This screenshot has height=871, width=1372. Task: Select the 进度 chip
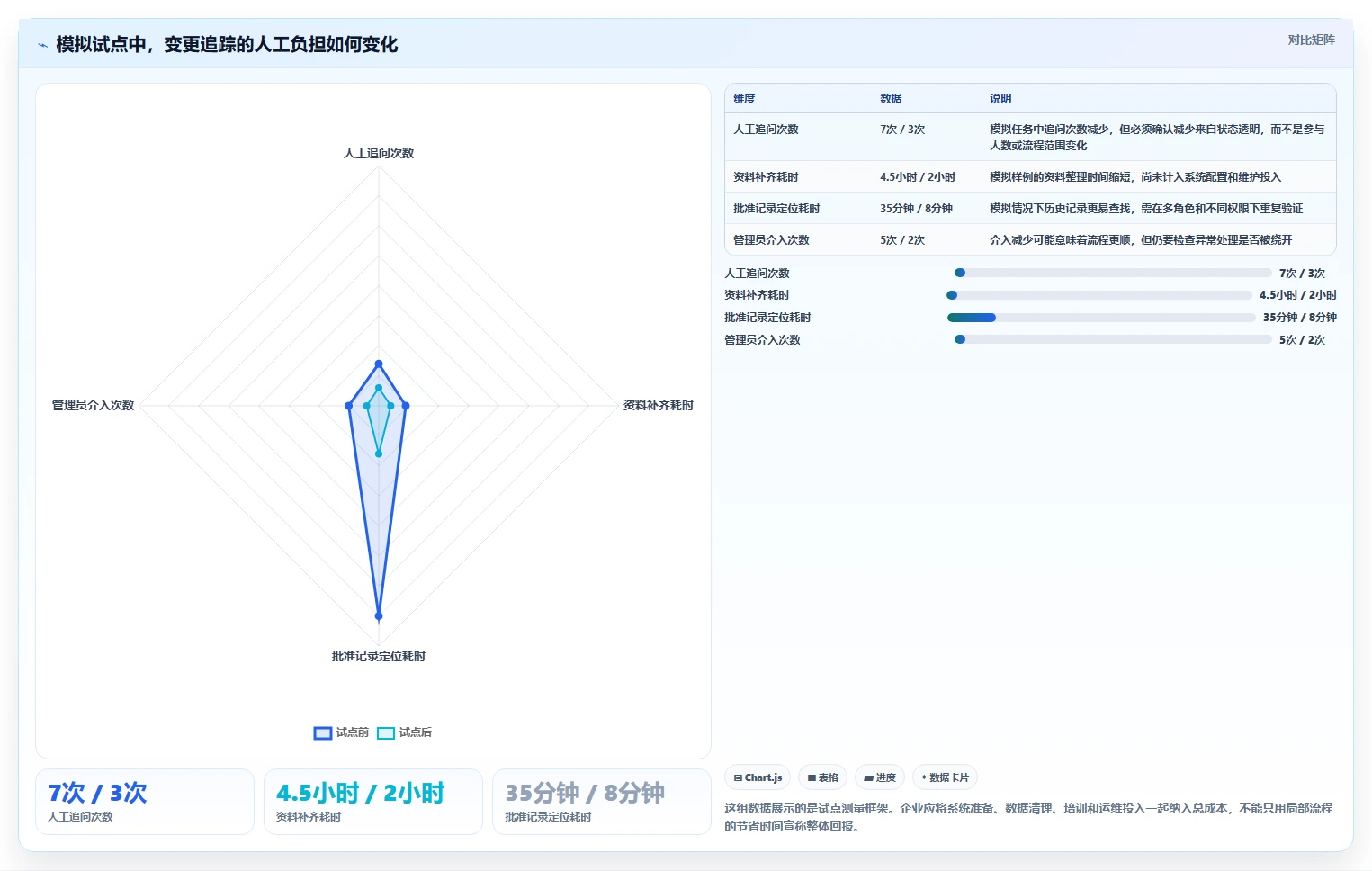(880, 777)
